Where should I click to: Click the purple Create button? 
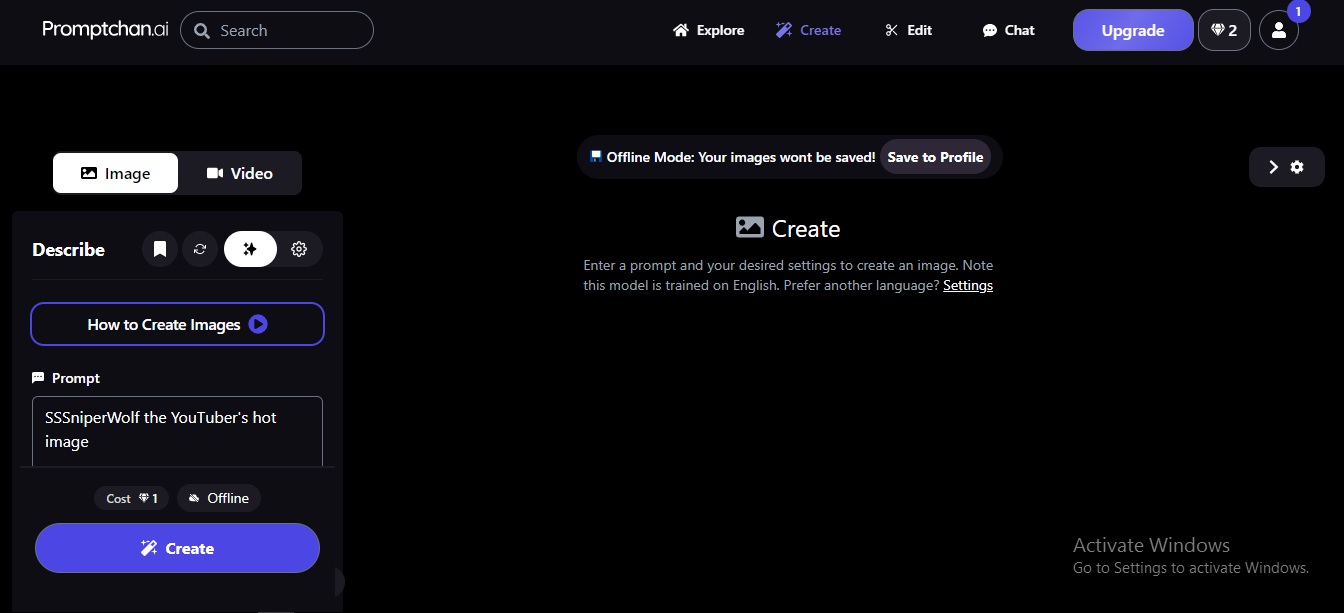point(177,548)
